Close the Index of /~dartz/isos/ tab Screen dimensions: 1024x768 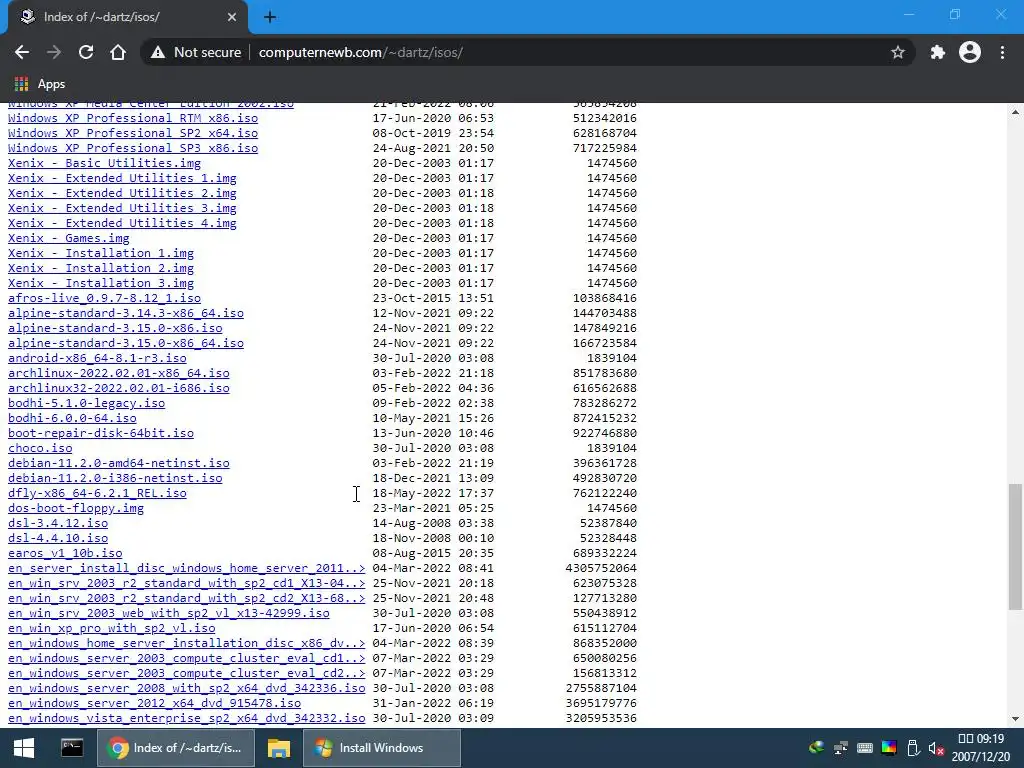coord(232,17)
